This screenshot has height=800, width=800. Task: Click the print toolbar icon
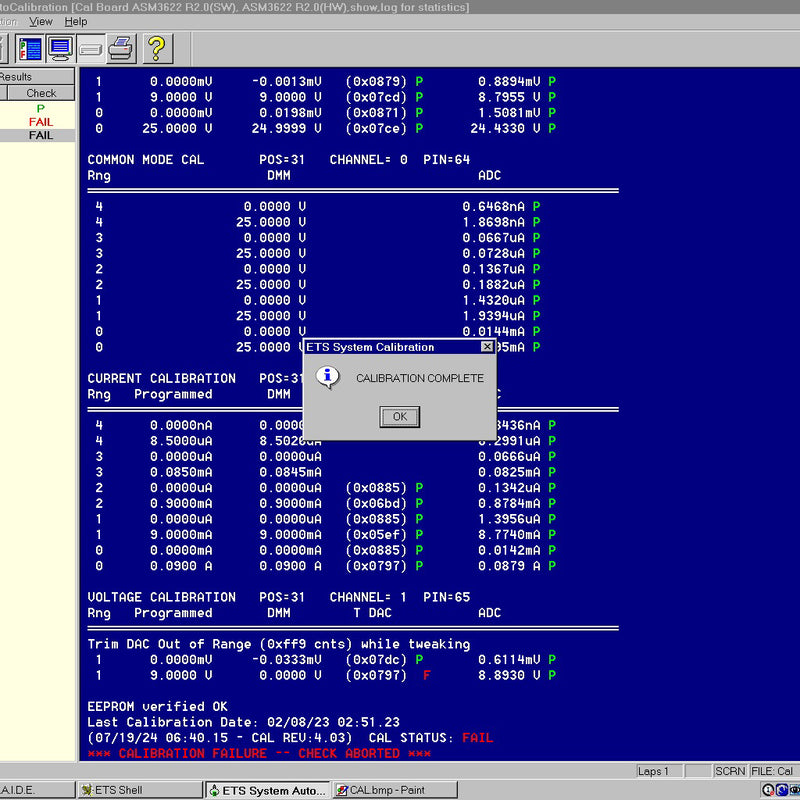pyautogui.click(x=122, y=48)
